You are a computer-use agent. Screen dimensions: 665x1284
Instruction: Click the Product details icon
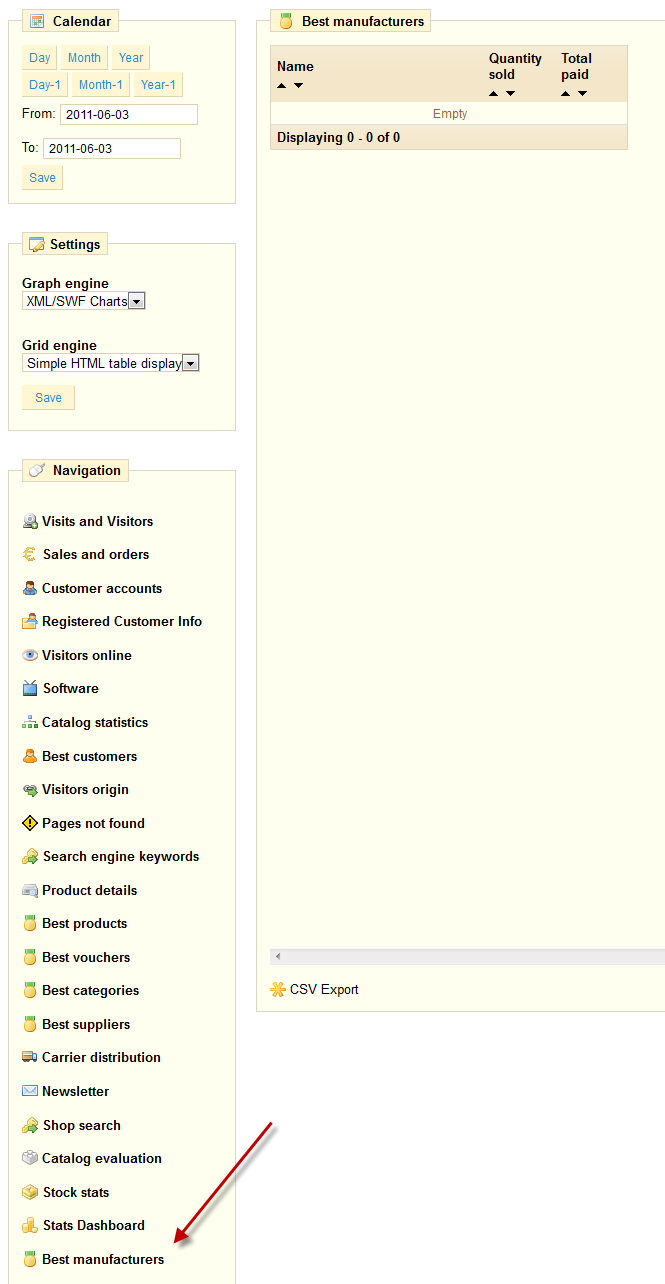(30, 890)
